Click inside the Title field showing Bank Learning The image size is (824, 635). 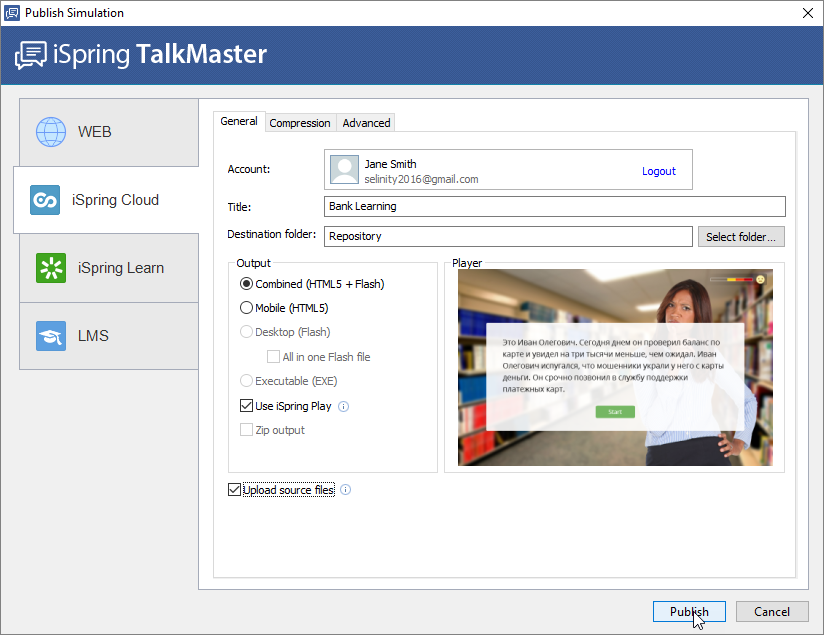[x=555, y=207]
